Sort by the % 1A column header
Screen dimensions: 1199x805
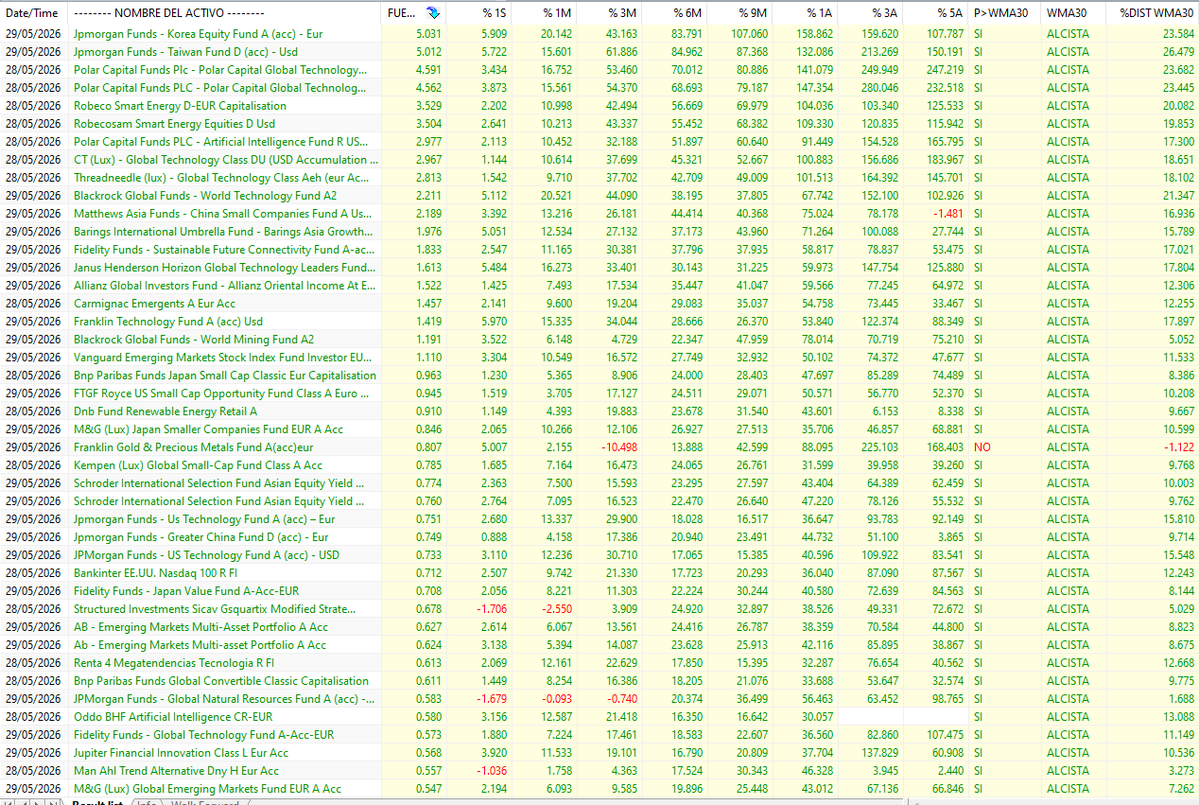(x=804, y=13)
